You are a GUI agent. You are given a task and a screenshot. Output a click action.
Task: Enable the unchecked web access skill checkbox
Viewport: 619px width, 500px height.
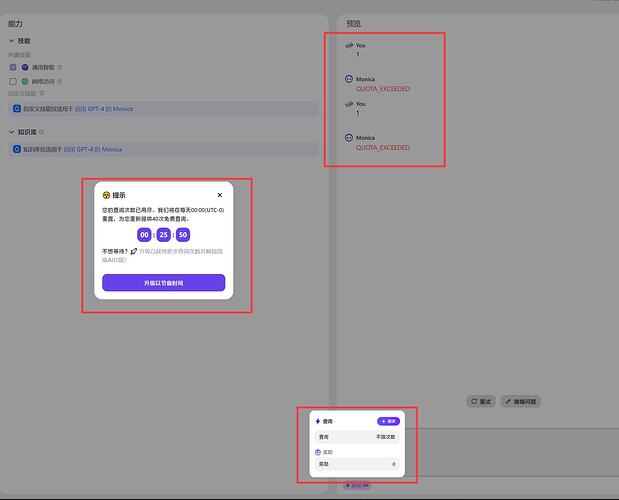(13, 81)
